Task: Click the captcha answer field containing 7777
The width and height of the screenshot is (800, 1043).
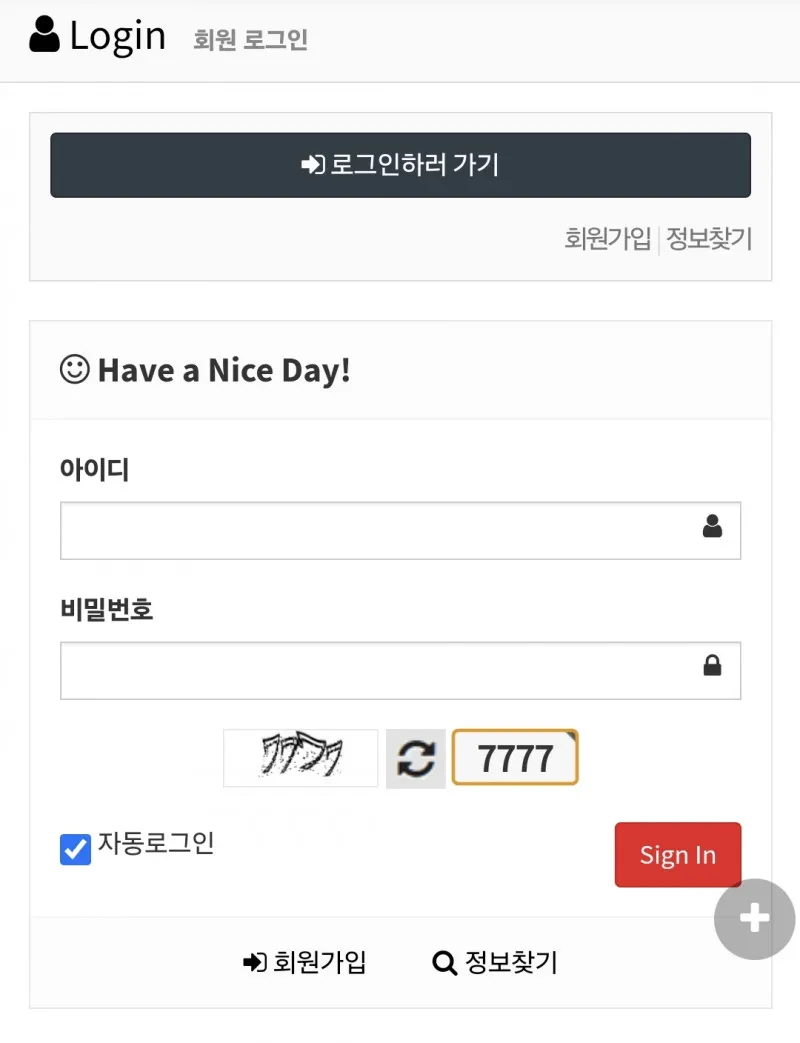Action: (x=515, y=758)
